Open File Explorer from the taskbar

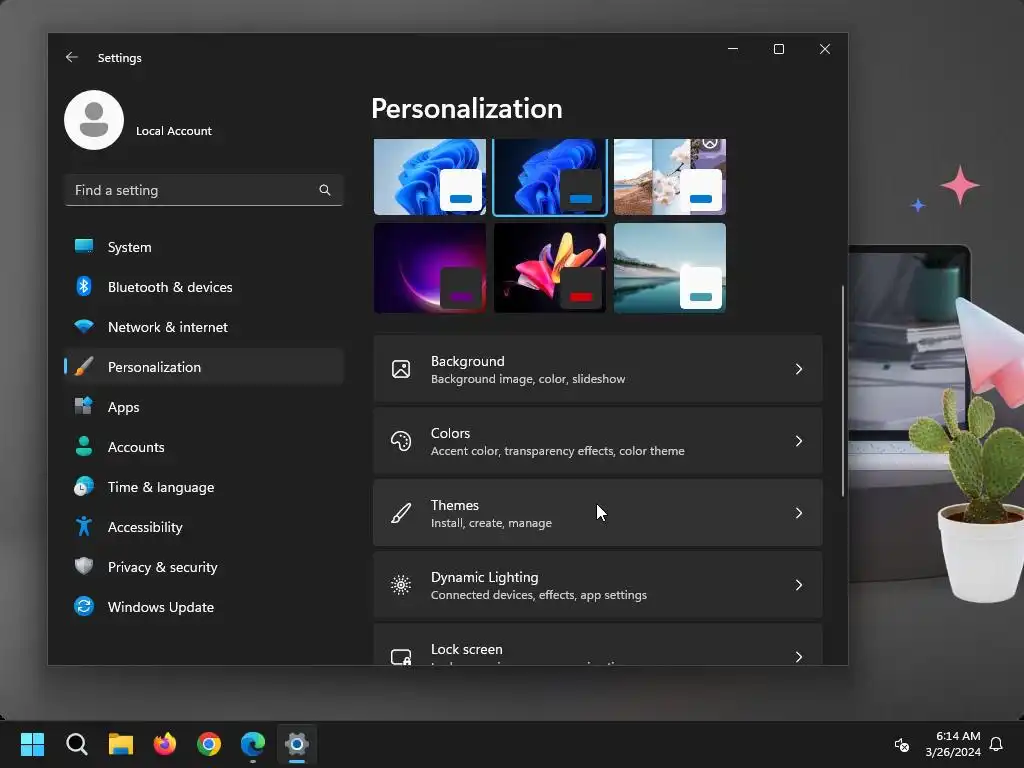(x=121, y=744)
